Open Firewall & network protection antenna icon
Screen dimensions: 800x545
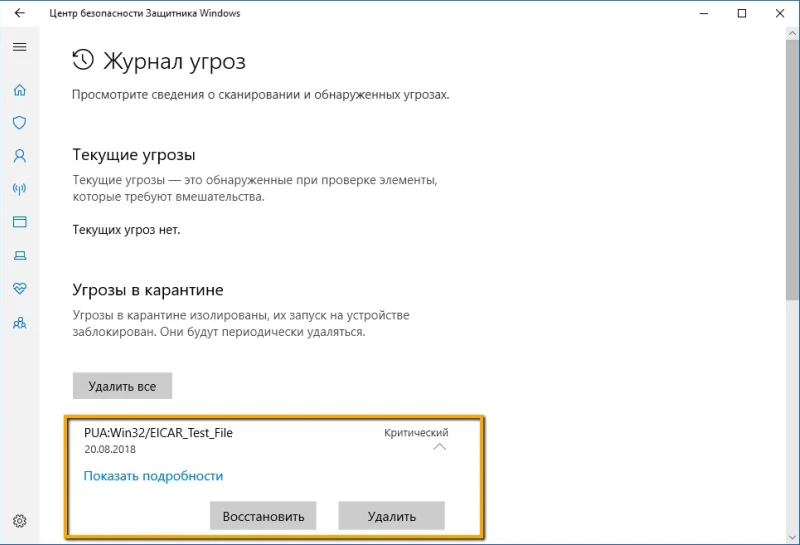coord(19,189)
